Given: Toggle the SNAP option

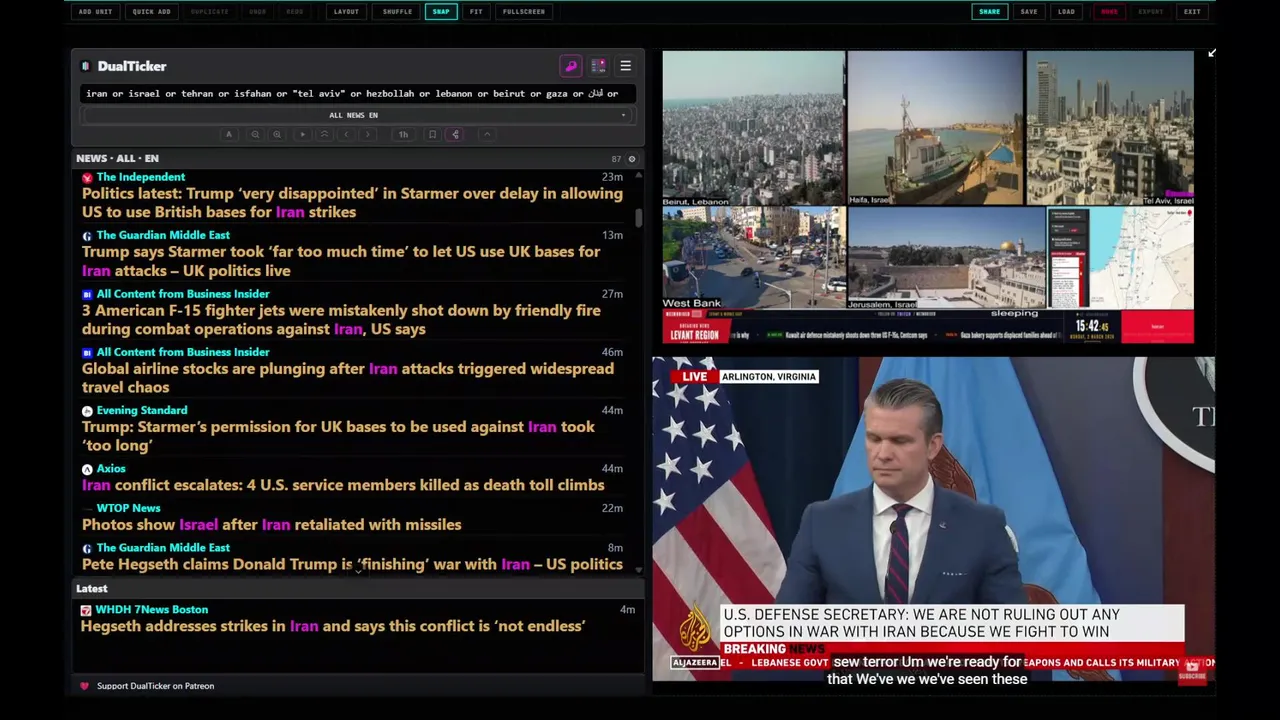Looking at the screenshot, I should coord(441,12).
